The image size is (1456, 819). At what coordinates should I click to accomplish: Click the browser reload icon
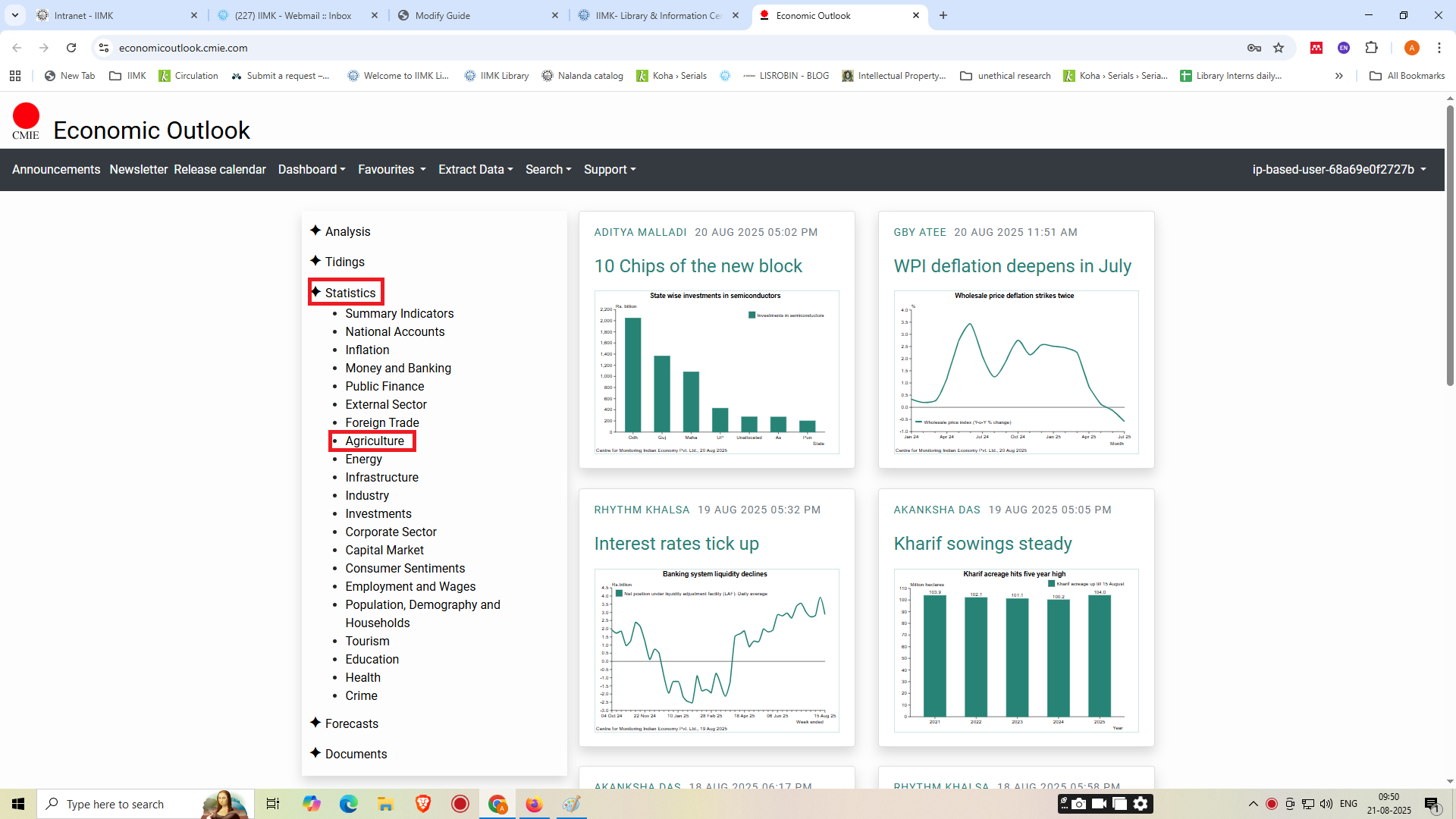point(71,48)
